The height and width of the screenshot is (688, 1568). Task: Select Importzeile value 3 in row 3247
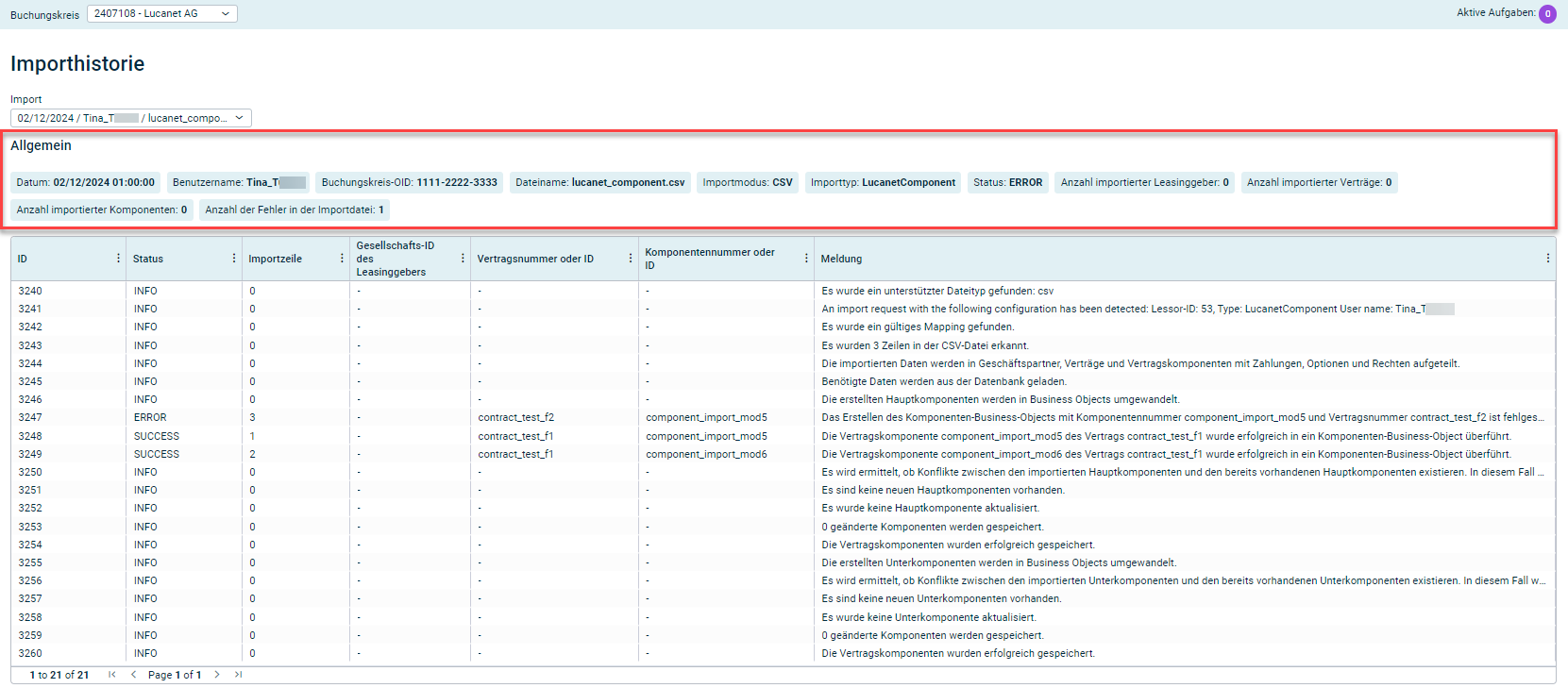[252, 417]
